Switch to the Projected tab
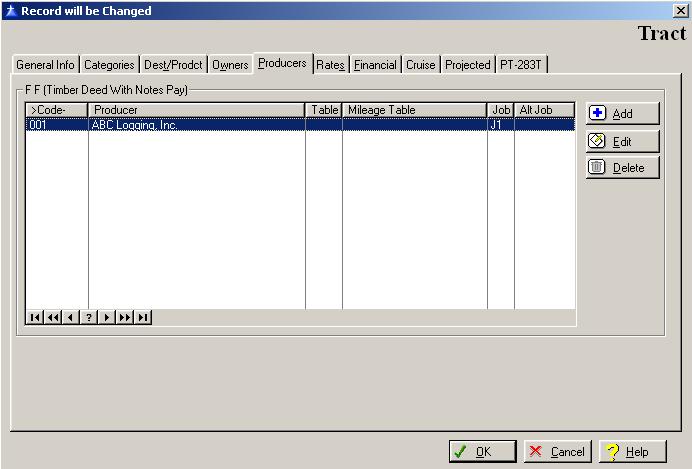Viewport: 692px width, 469px height. 467,65
